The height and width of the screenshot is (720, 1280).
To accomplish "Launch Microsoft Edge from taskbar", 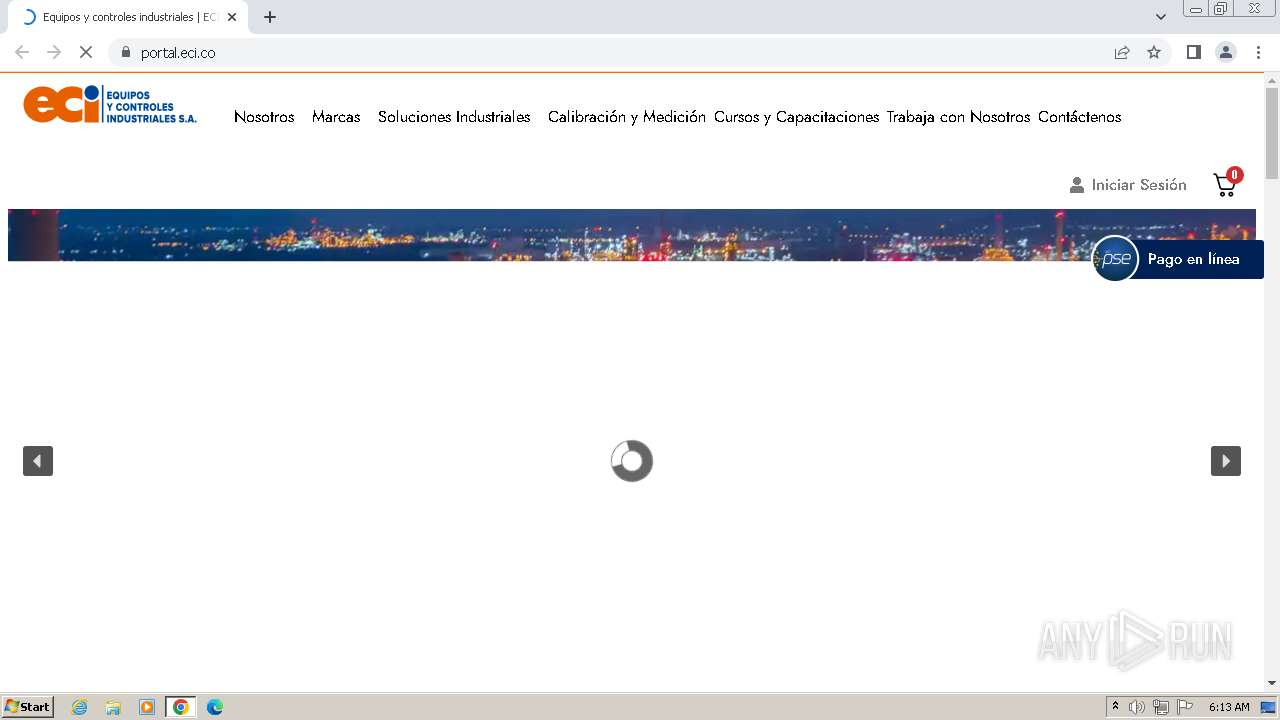I will (x=214, y=707).
